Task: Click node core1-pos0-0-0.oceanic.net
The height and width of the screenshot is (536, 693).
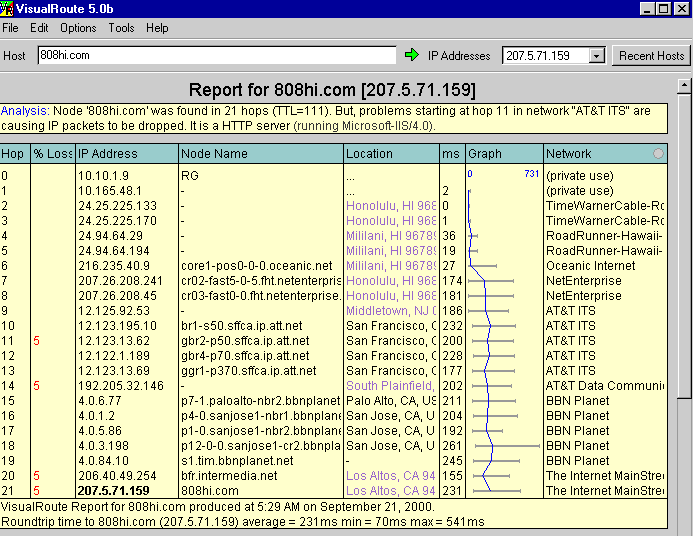Action: [x=256, y=266]
